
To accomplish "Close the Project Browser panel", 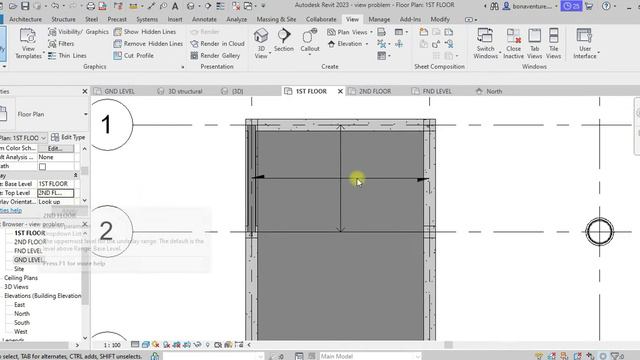I will (85, 224).
